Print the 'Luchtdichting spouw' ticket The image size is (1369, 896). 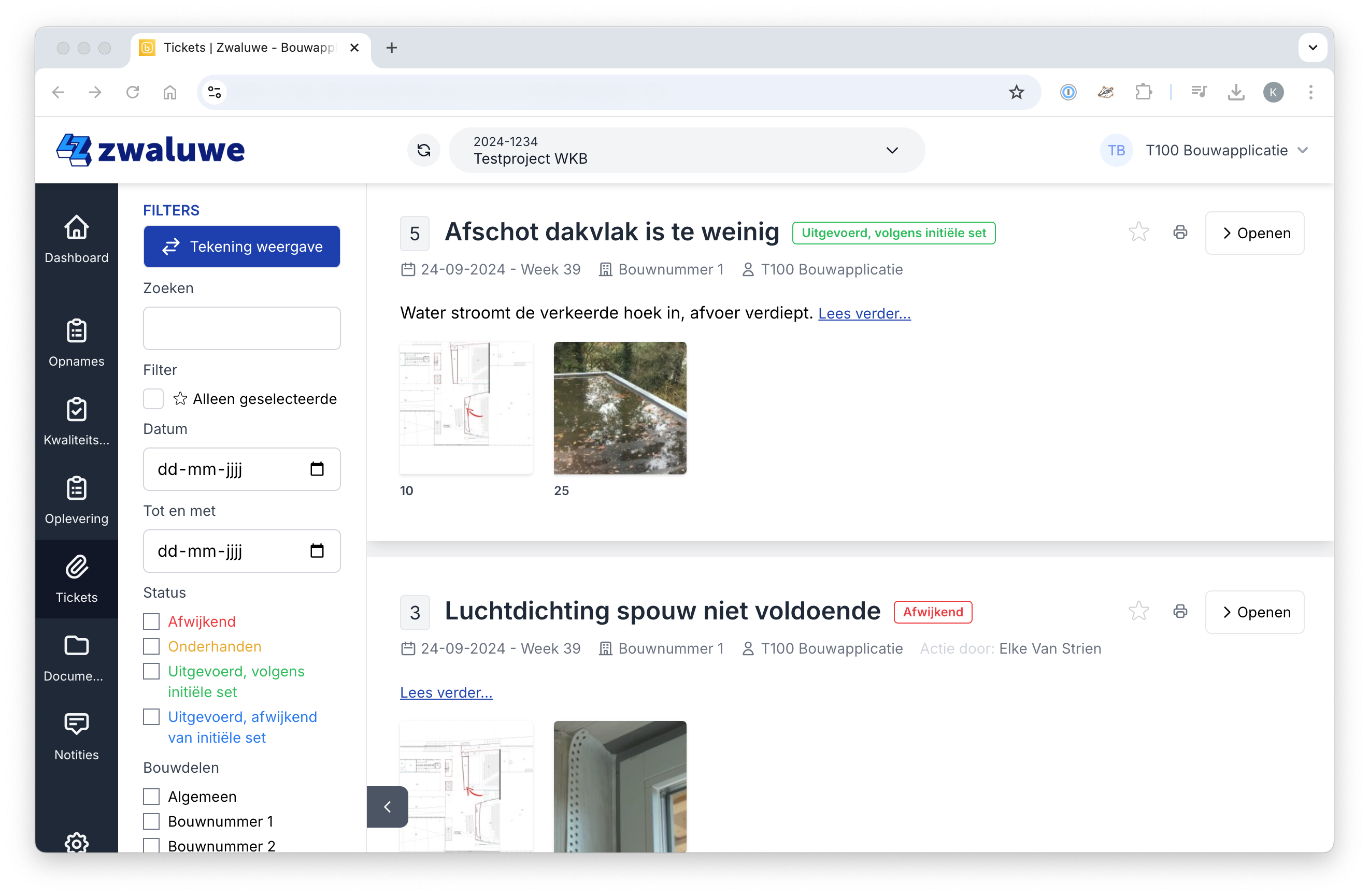coord(1180,611)
